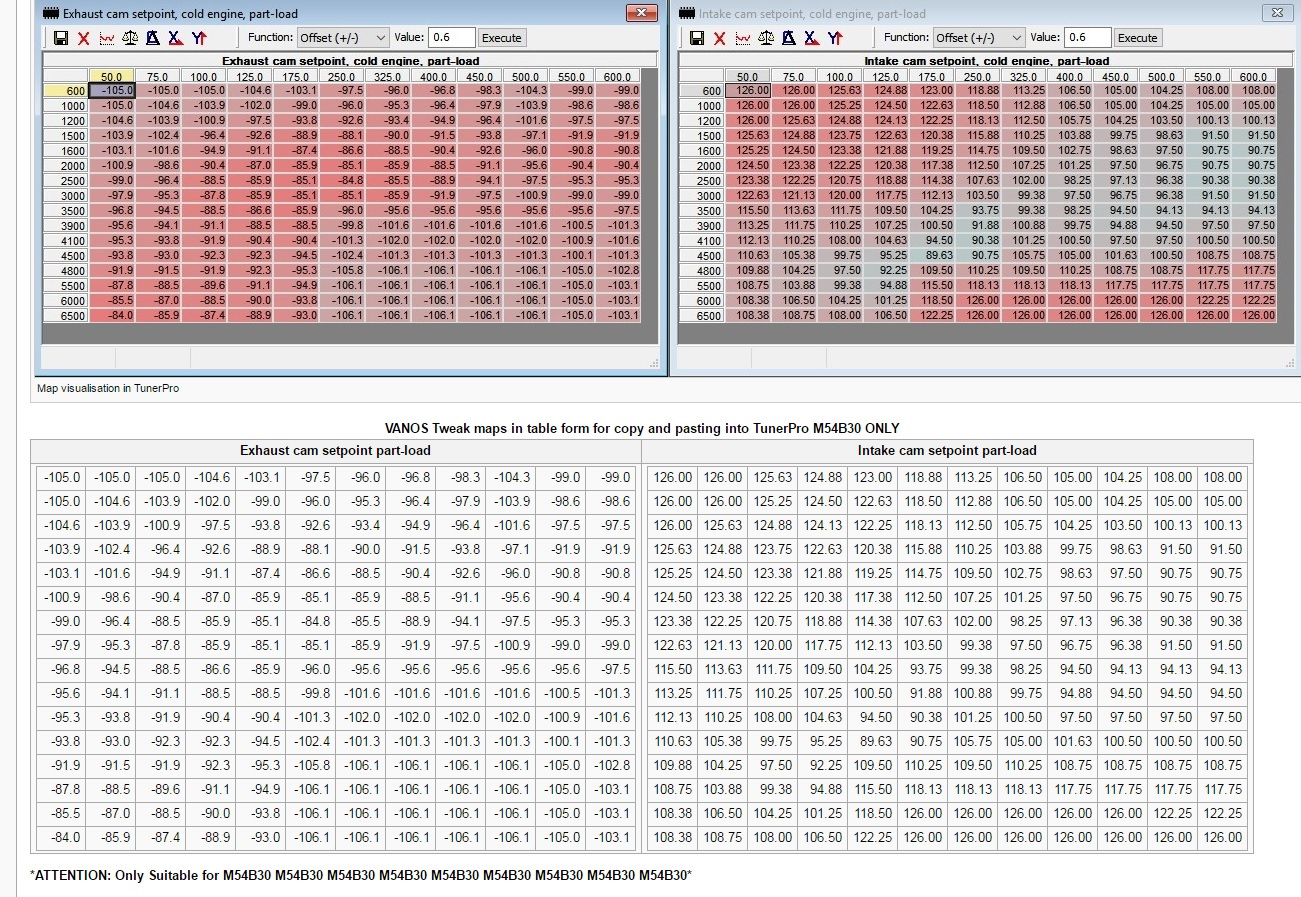Click the blue triangle icon in Exhaust cam toolbar
This screenshot has height=897, width=1301.
point(152,38)
